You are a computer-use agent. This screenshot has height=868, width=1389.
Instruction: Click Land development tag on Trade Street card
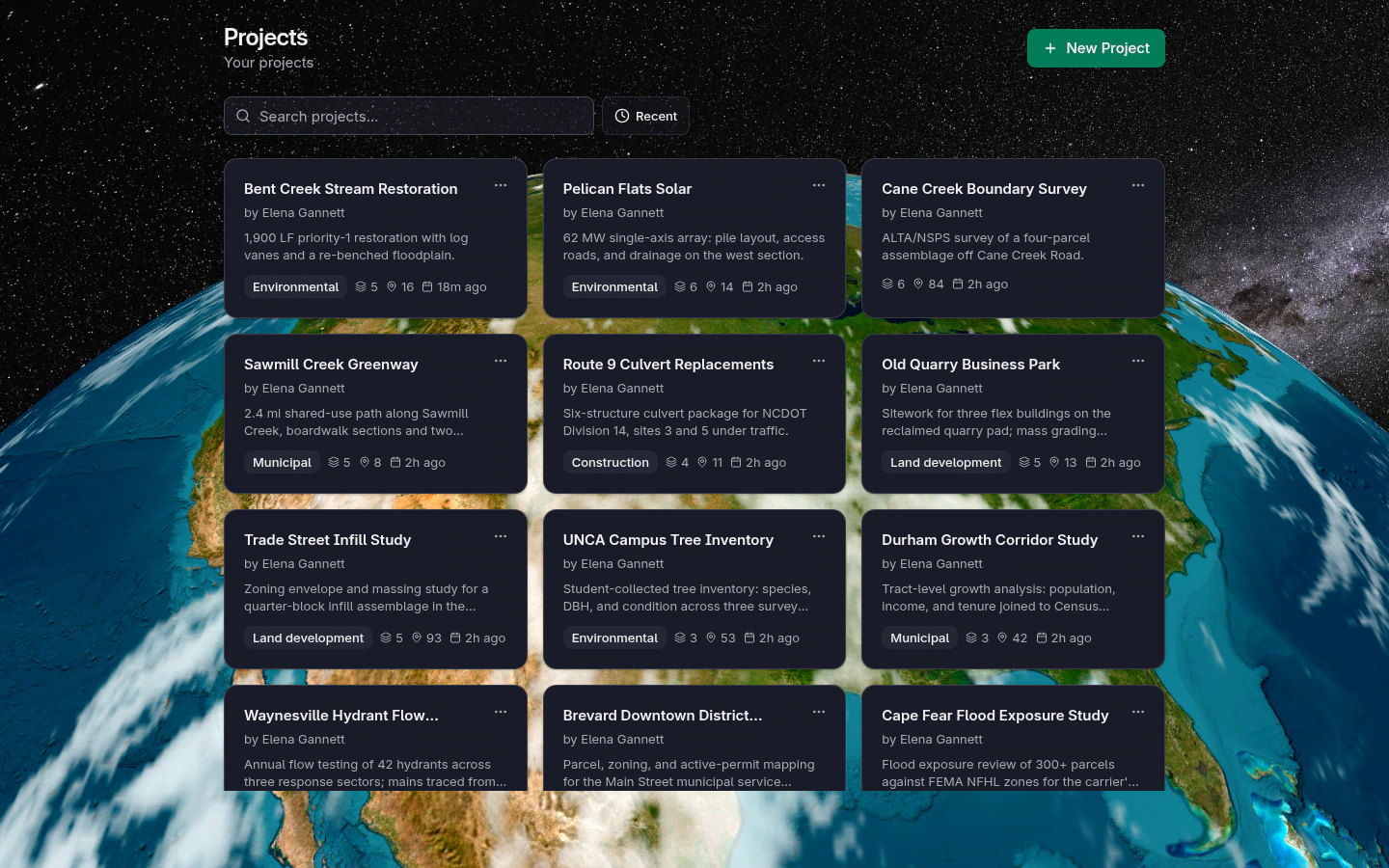click(x=308, y=637)
